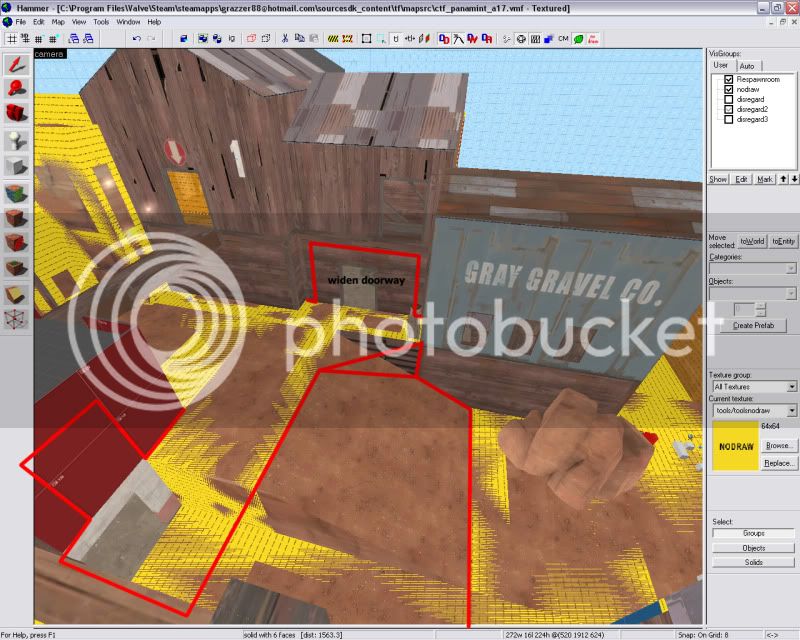800x640 pixels.
Task: Activate the Magnify tool
Action: [16, 89]
